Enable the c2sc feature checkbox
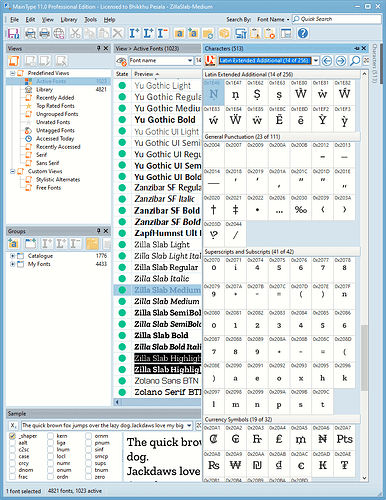Screen dimensions: 386x500 click(12, 450)
